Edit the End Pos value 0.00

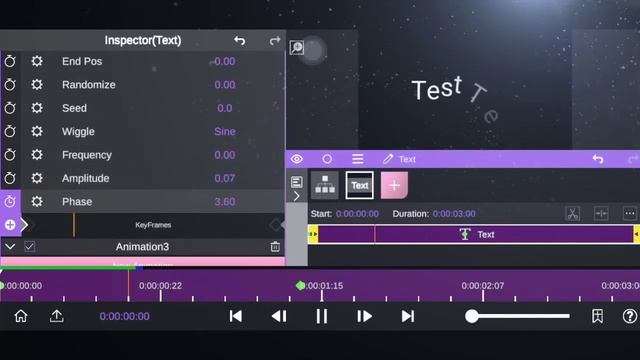[x=224, y=61]
